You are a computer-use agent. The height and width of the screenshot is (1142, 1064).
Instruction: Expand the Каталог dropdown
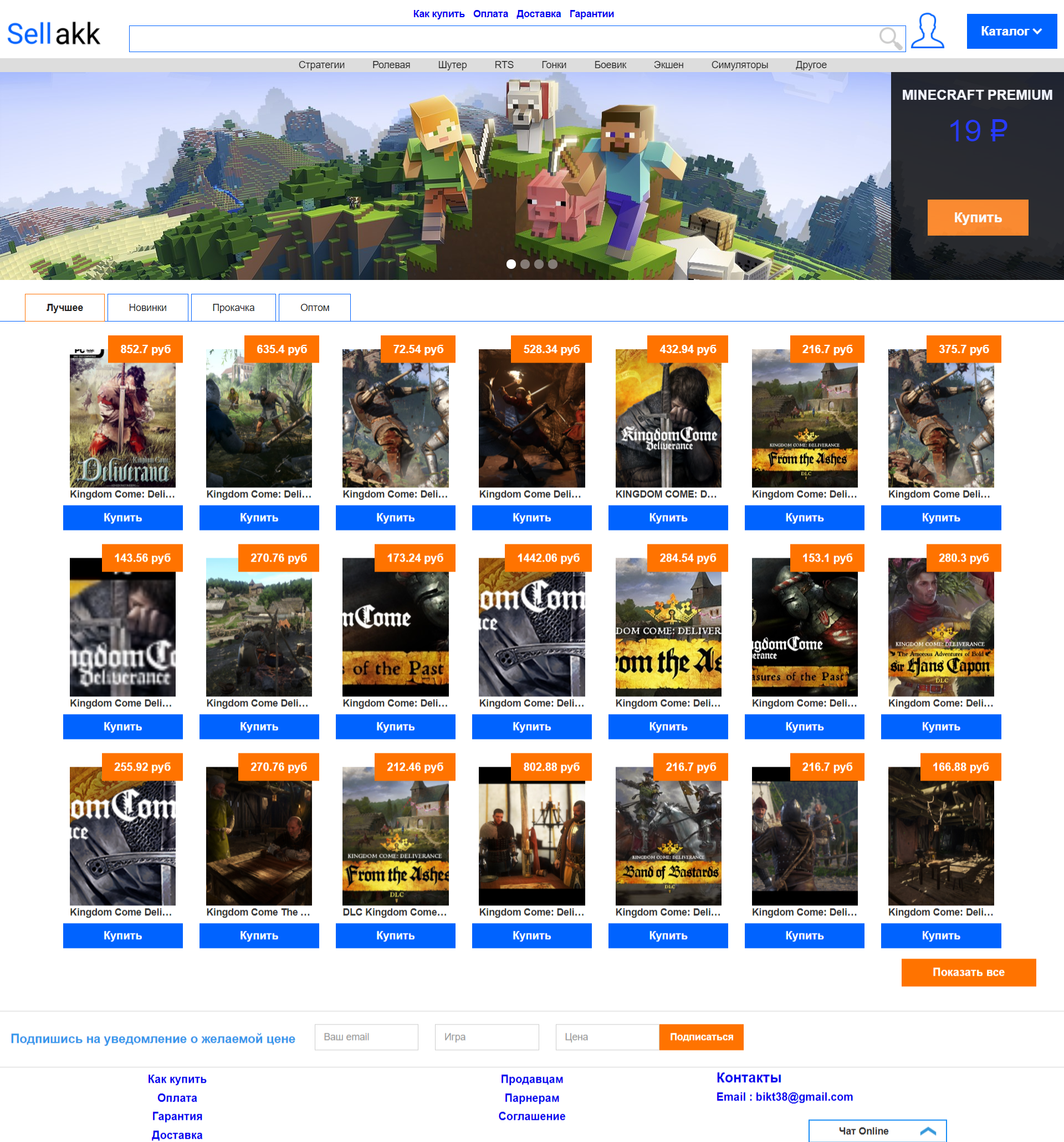click(1011, 32)
